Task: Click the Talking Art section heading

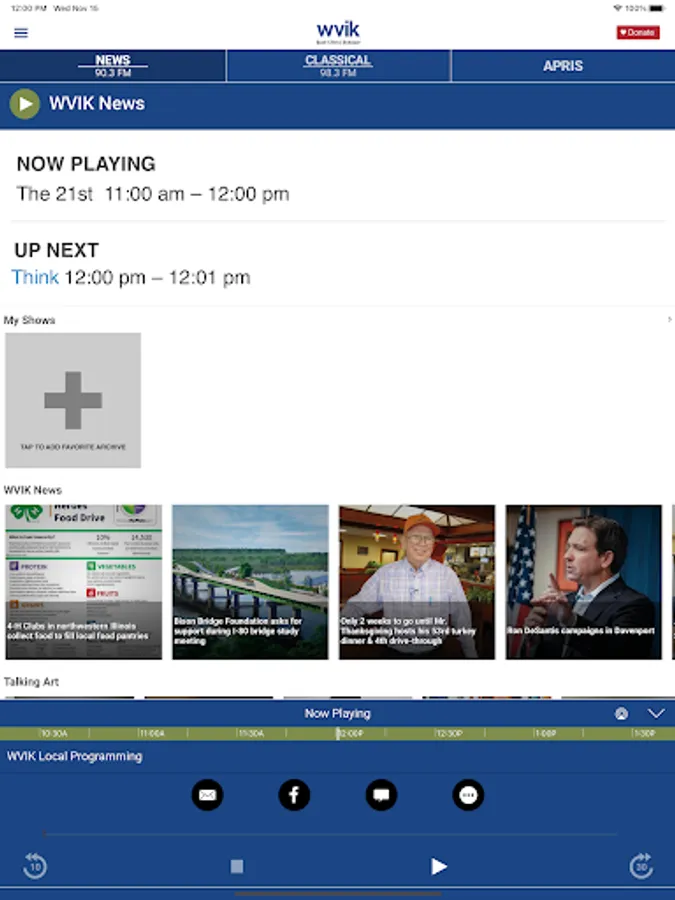Action: pyautogui.click(x=31, y=682)
